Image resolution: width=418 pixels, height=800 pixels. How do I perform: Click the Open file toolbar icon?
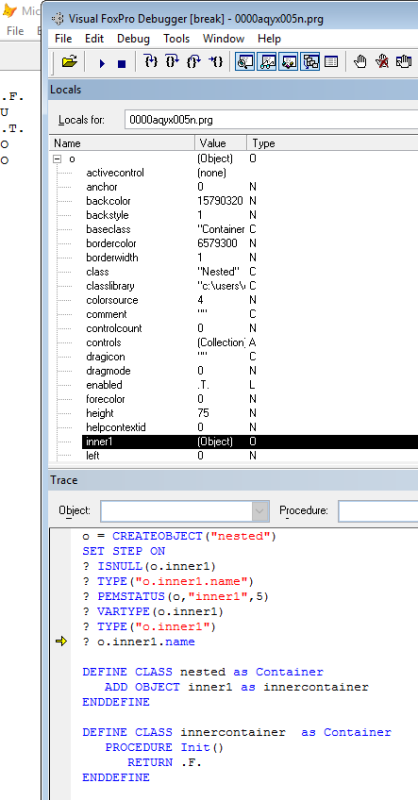click(69, 62)
